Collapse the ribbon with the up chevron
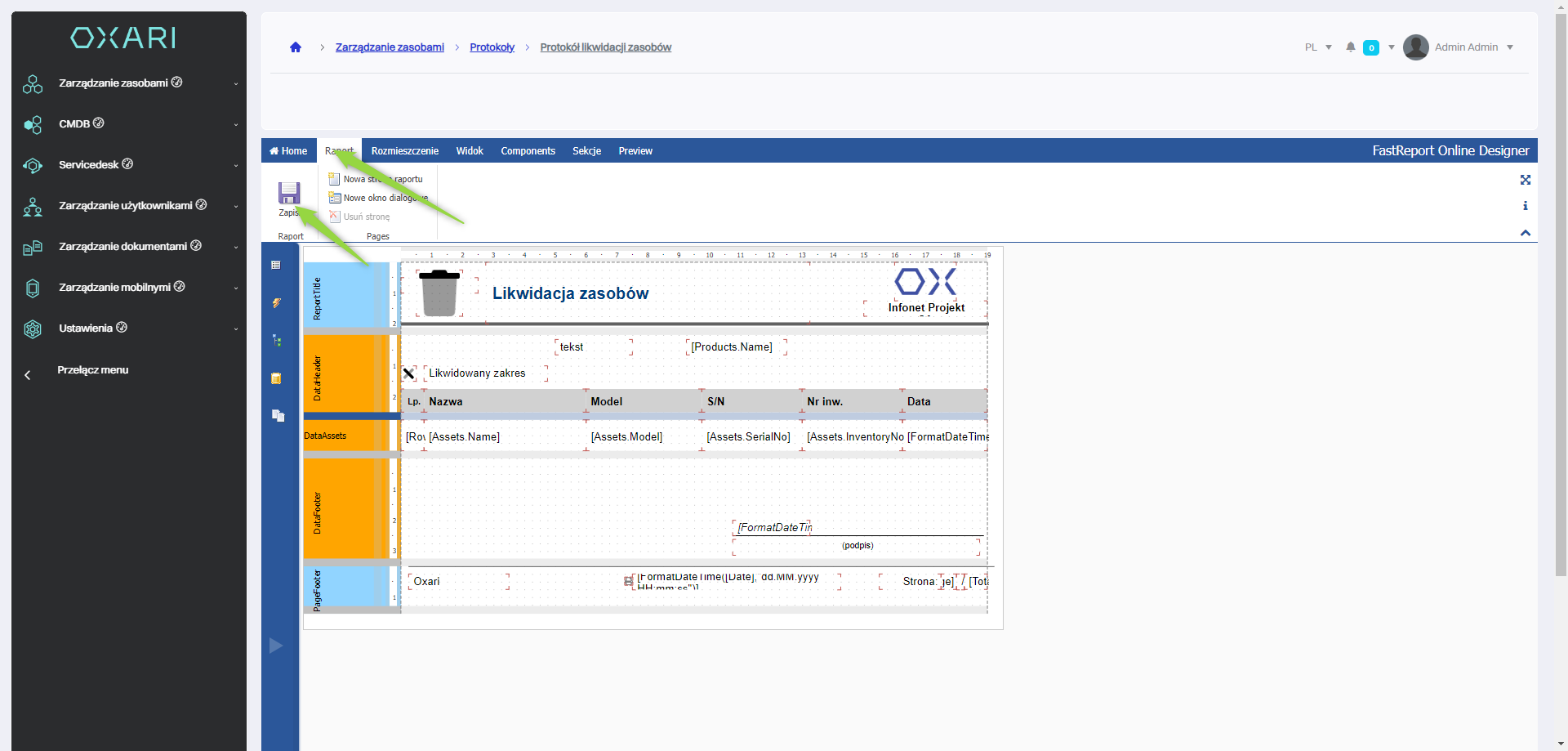 click(1525, 233)
